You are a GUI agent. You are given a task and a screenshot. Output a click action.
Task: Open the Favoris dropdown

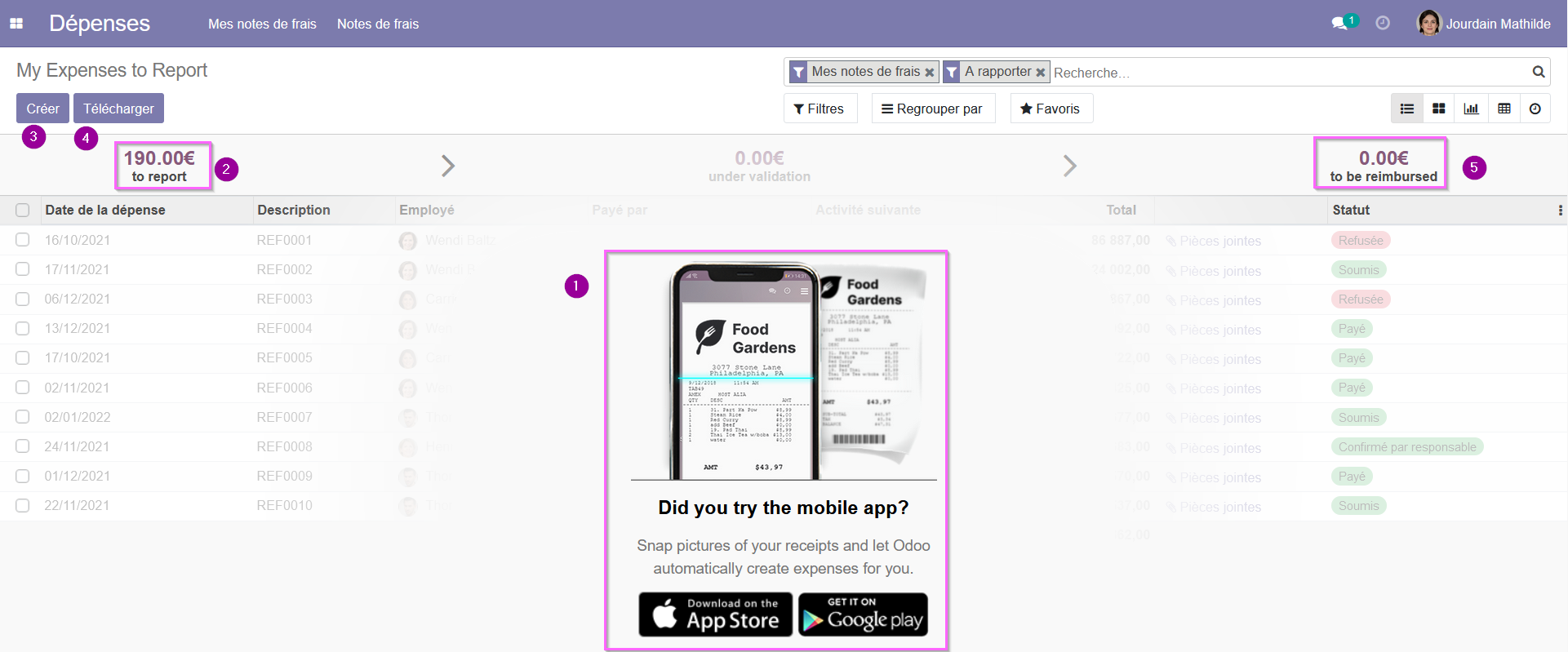[1051, 109]
